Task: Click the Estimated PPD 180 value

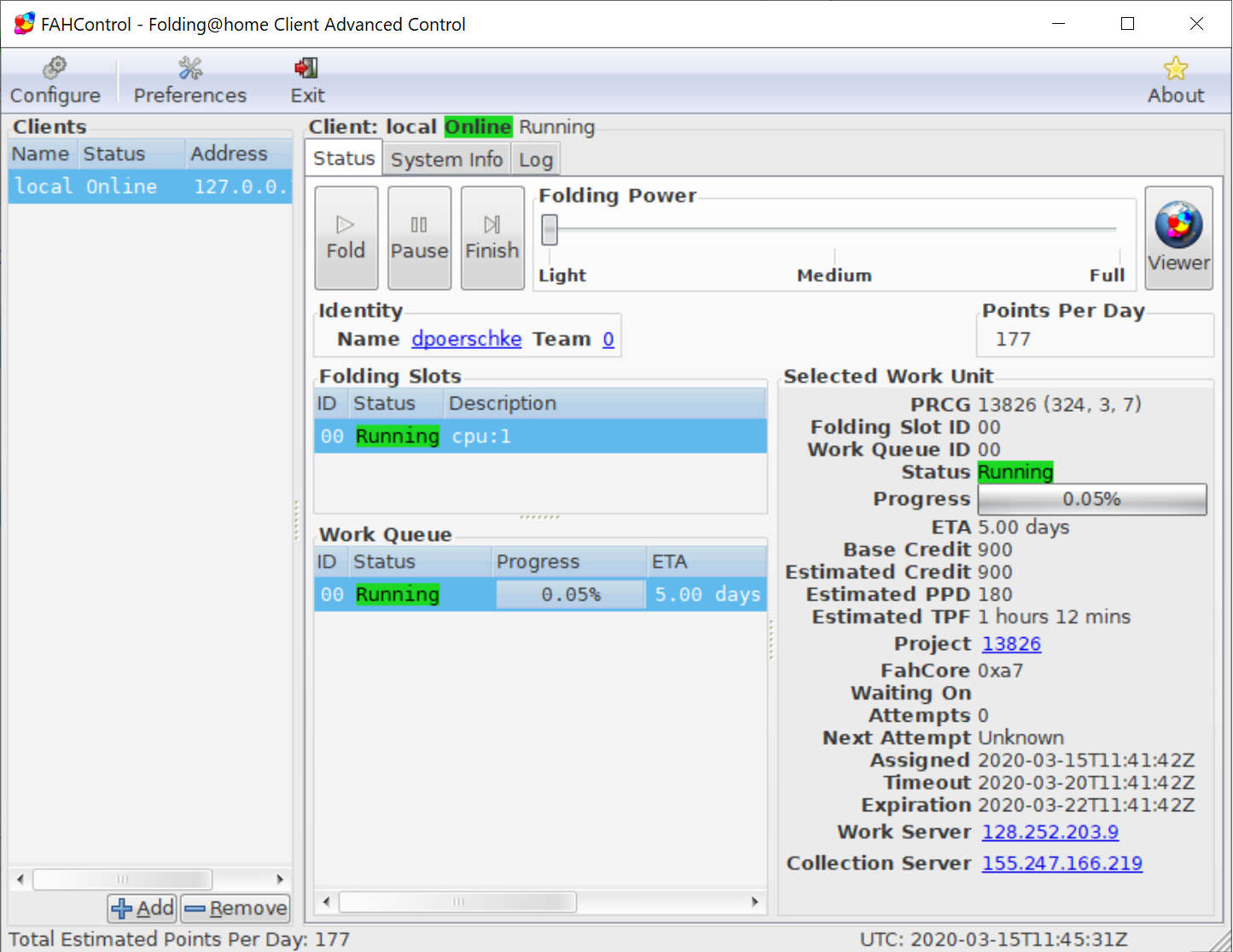Action: [x=995, y=595]
